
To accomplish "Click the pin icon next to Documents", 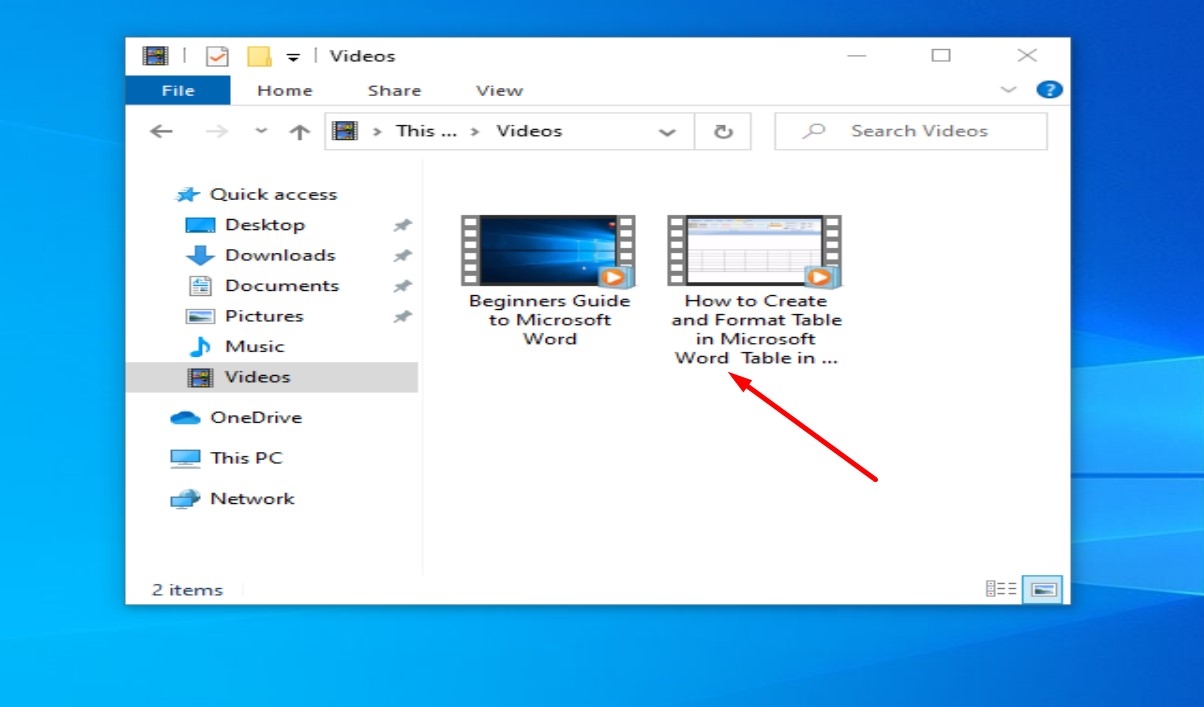I will pos(402,286).
